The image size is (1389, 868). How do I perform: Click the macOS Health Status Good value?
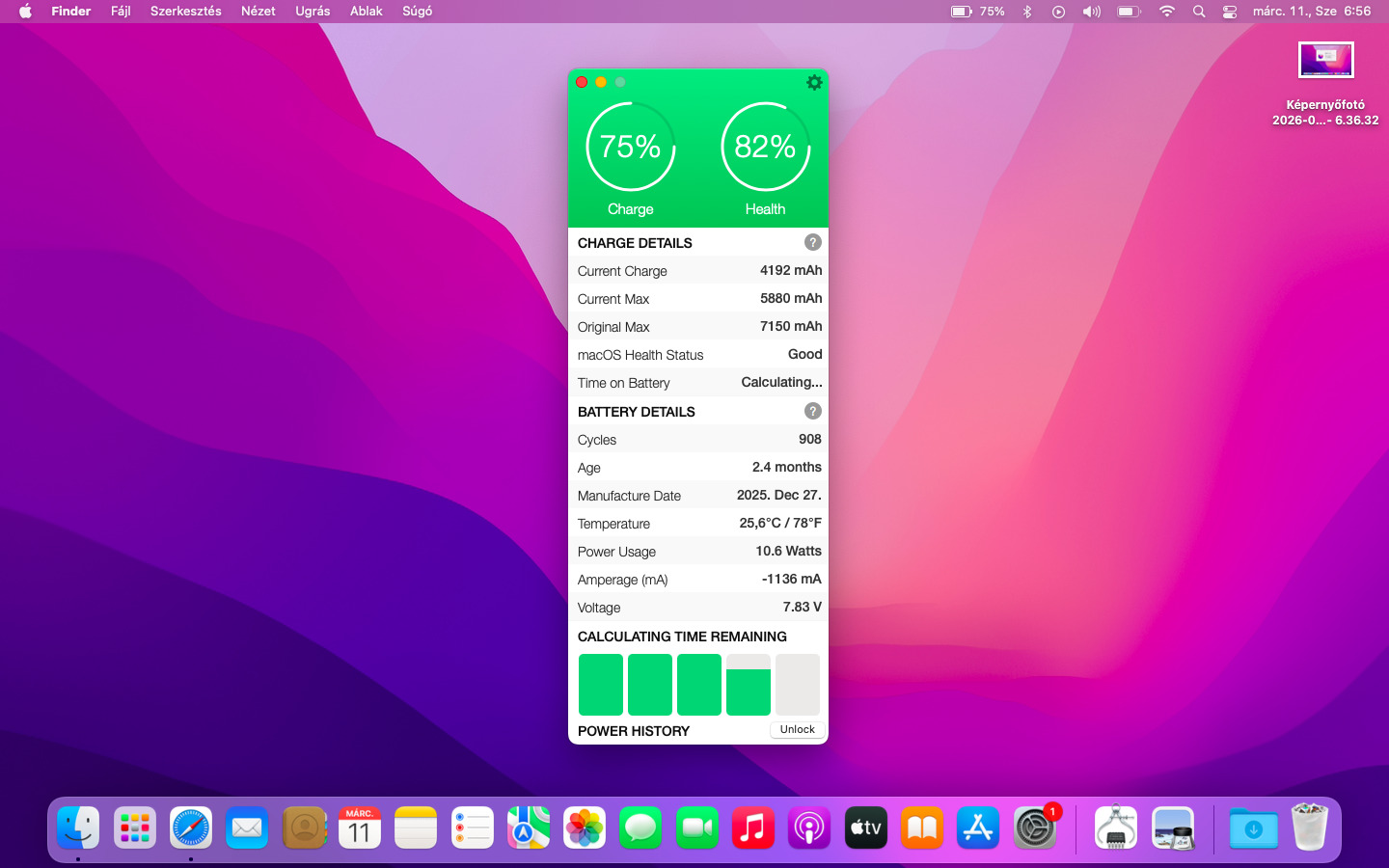(805, 354)
